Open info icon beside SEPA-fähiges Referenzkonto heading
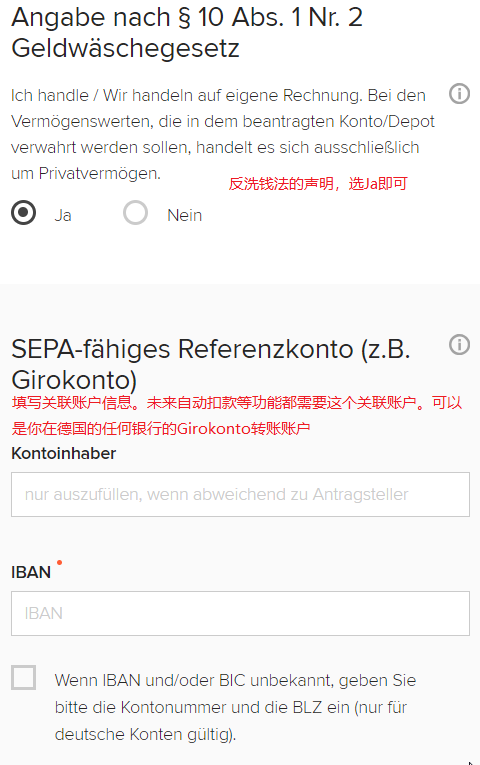Image resolution: width=480 pixels, height=765 pixels. coord(459,344)
